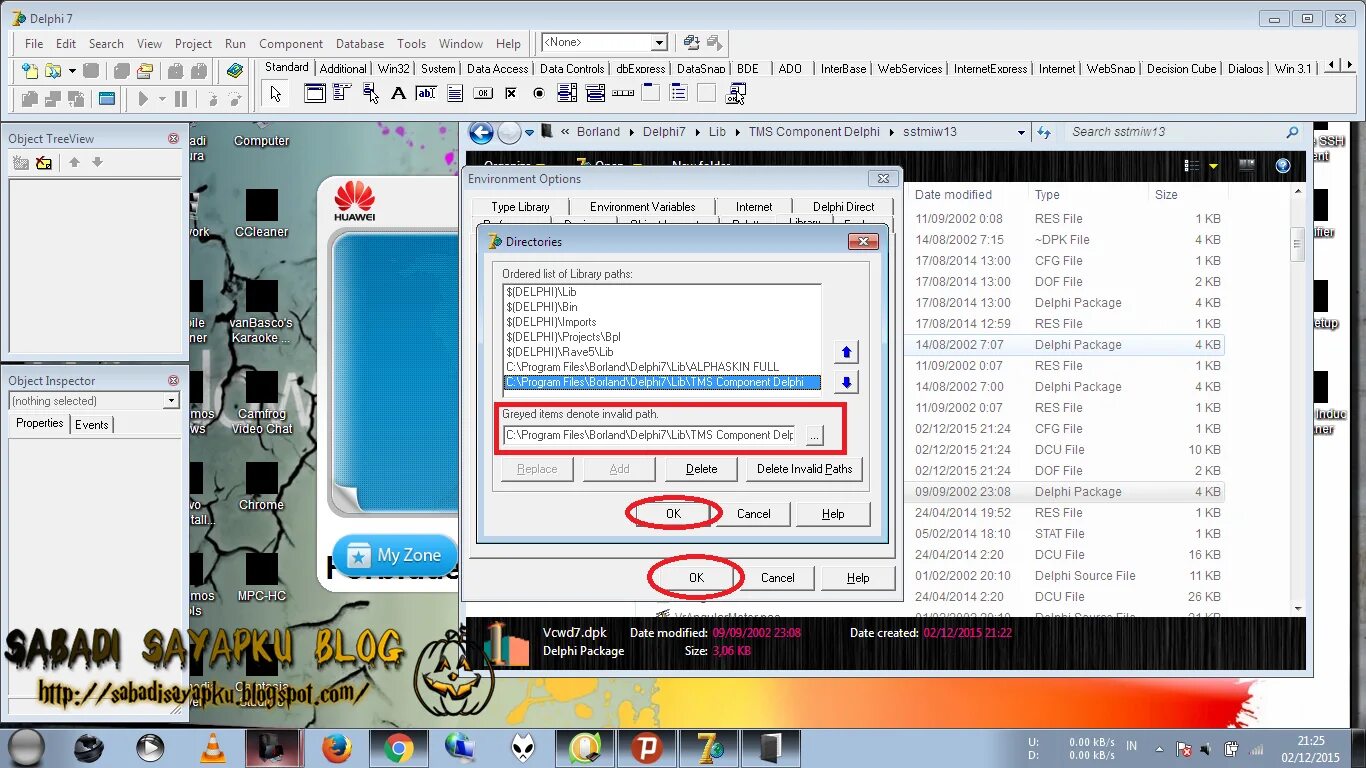Move library path down with blue arrow
This screenshot has height=768, width=1366.
pos(846,382)
